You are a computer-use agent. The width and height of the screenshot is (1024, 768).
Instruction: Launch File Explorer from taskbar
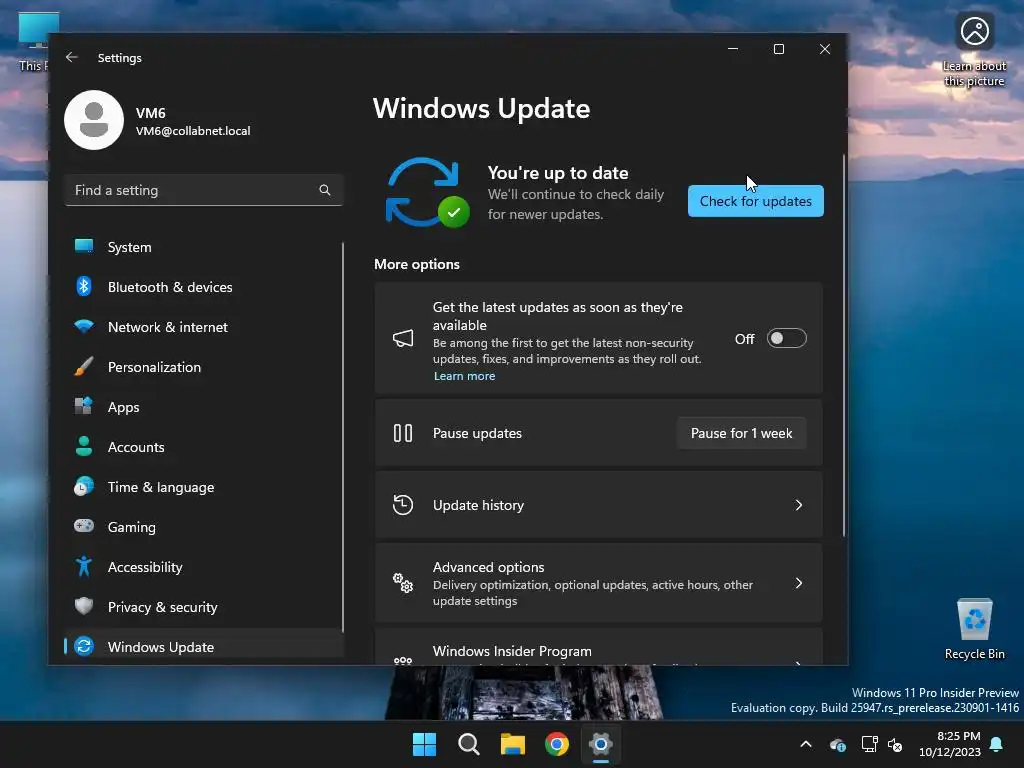pyautogui.click(x=513, y=744)
